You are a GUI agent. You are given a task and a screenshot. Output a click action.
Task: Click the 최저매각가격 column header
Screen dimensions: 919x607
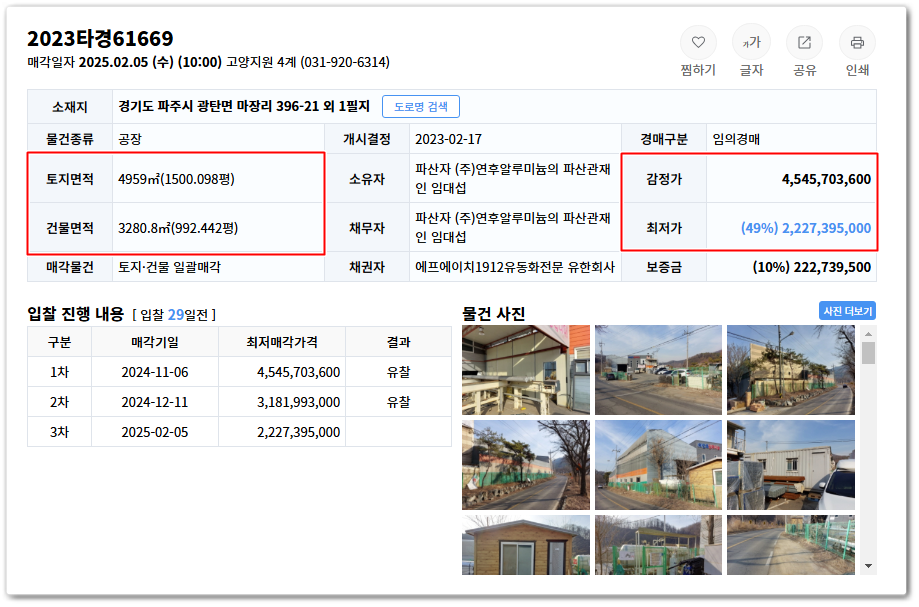282,342
